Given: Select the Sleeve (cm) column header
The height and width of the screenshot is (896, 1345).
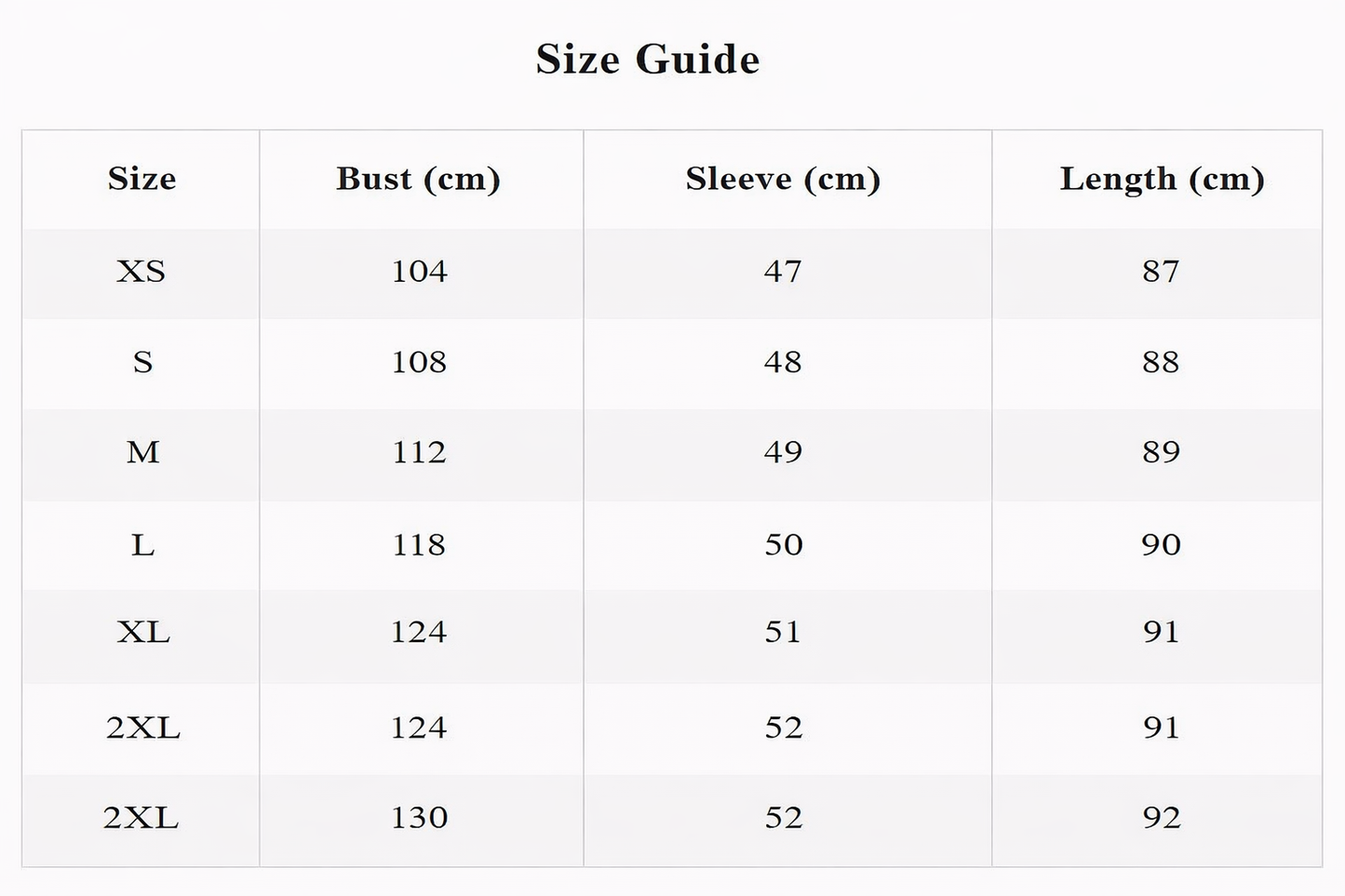Looking at the screenshot, I should (783, 179).
